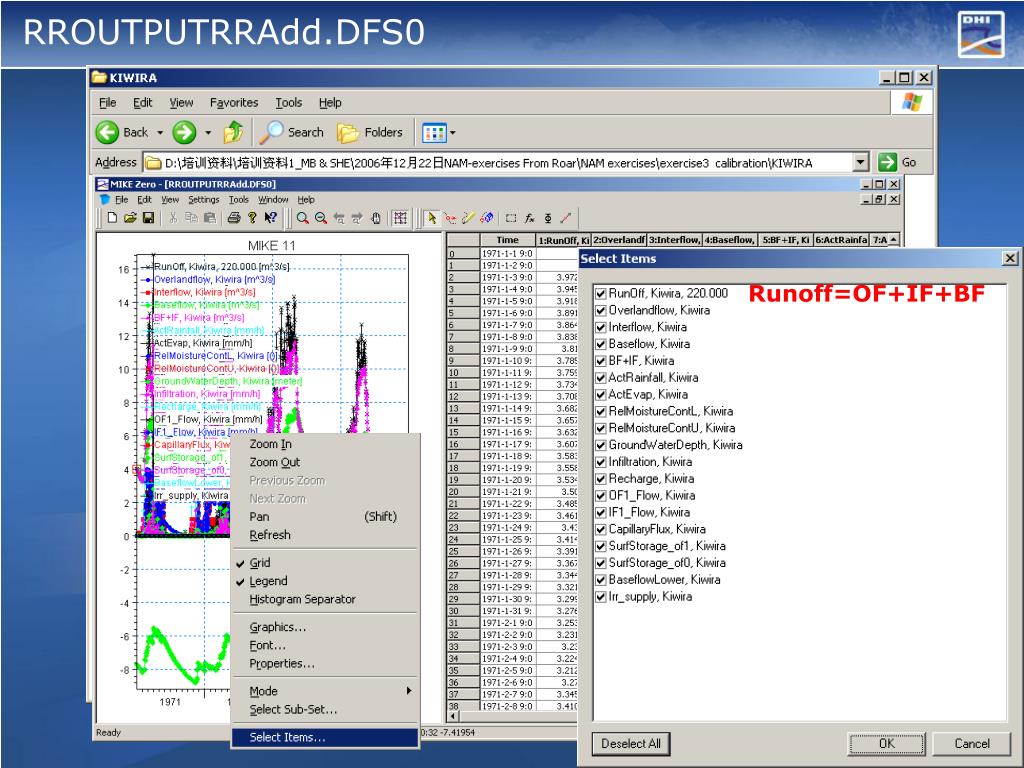Click the red line tool icon
Viewport: 1024px width, 768px height.
pyautogui.click(x=566, y=218)
